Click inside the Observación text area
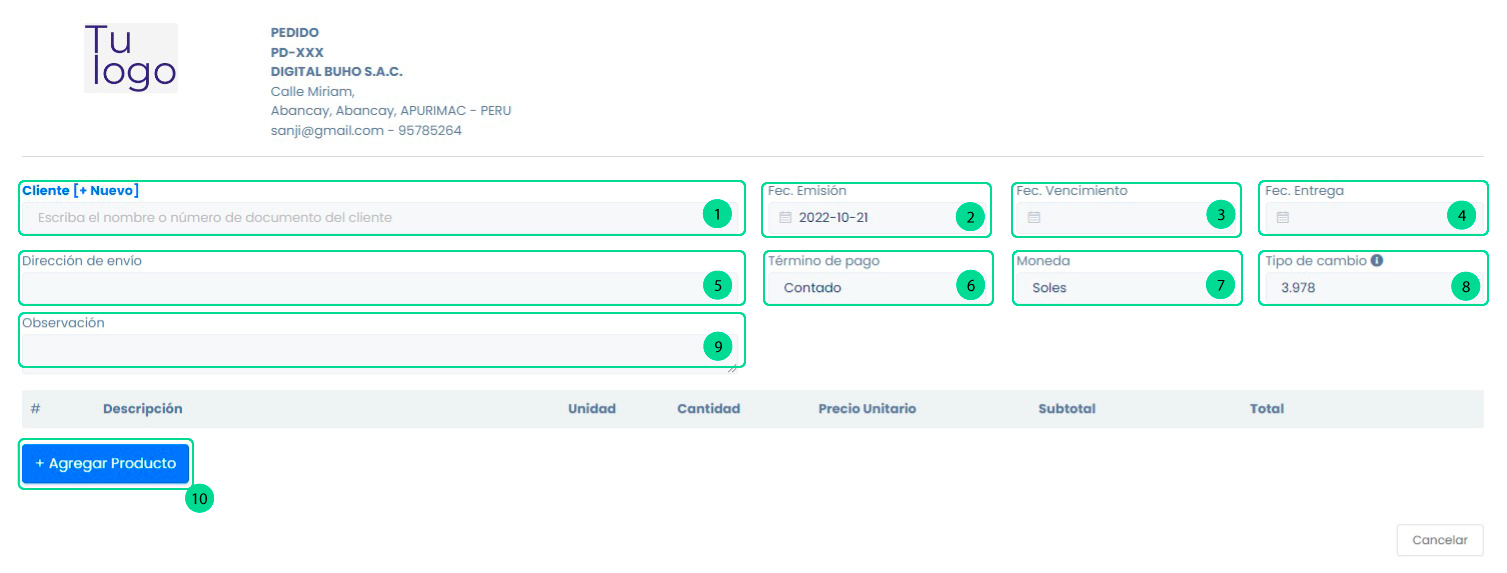Screen dimensions: 1507x573 point(360,349)
